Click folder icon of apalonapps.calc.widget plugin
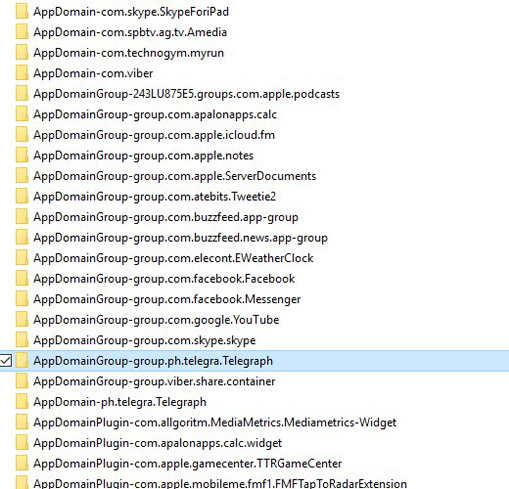The height and width of the screenshot is (489, 509). tap(22, 443)
